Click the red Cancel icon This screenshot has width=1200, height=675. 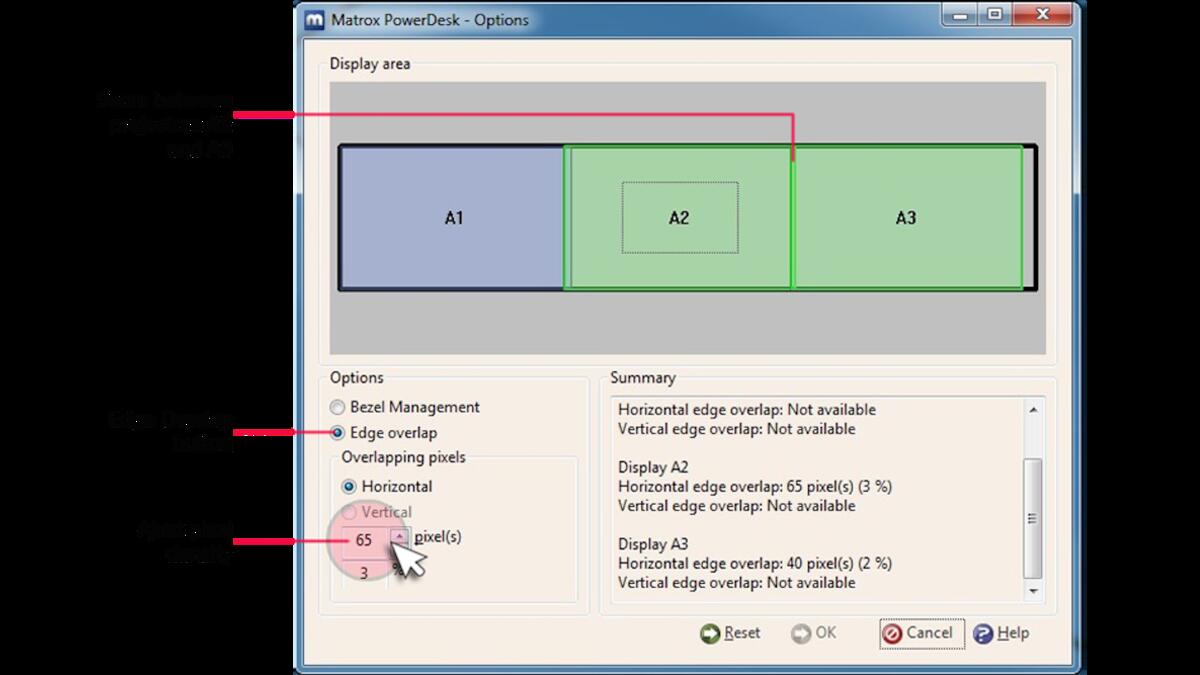(893, 634)
